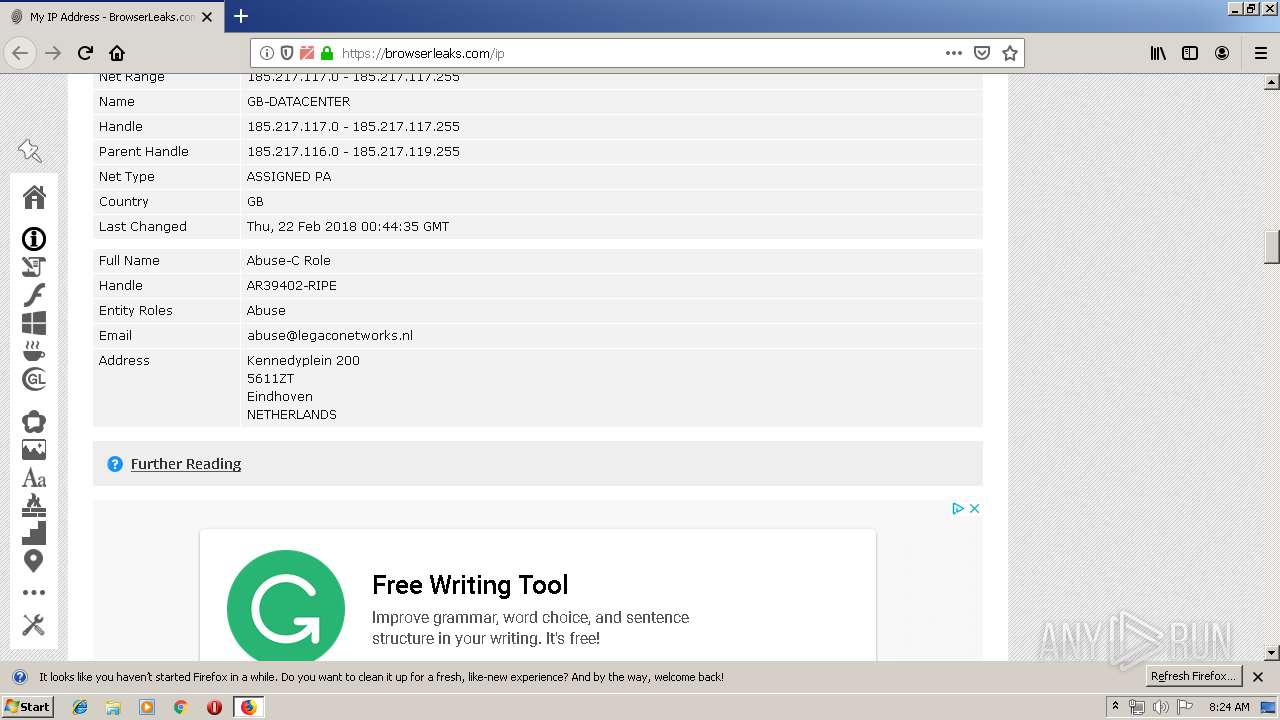Open the wrench and screwdriver settings icon

tap(34, 625)
